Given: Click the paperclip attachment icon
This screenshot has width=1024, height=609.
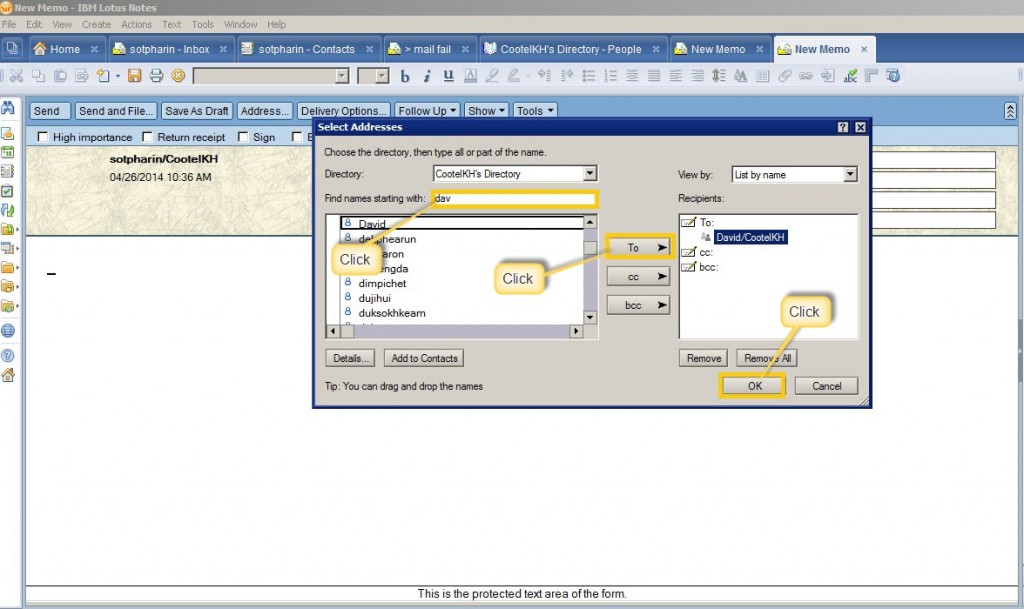Looking at the screenshot, I should point(785,76).
